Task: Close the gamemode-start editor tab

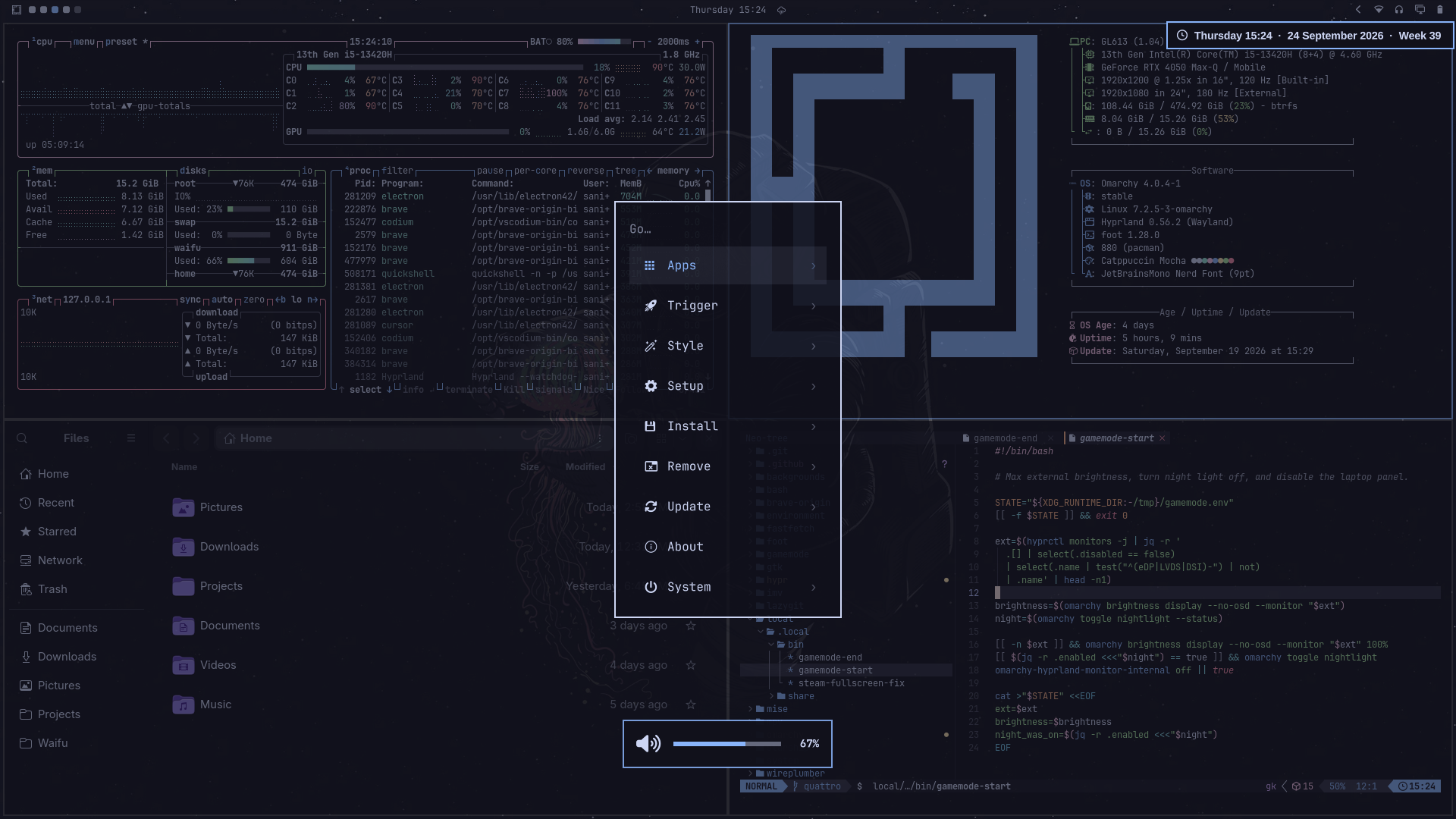Action: point(1162,438)
